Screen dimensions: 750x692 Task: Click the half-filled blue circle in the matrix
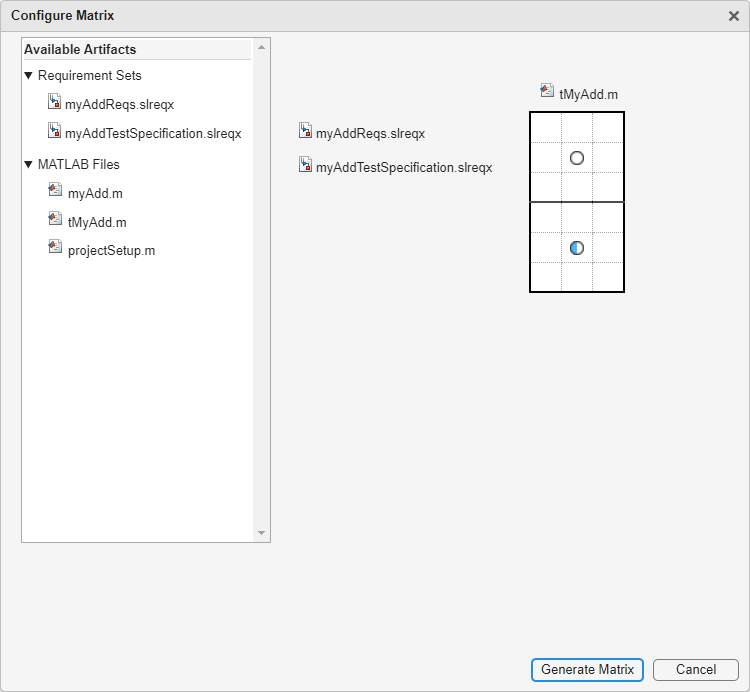coord(577,248)
